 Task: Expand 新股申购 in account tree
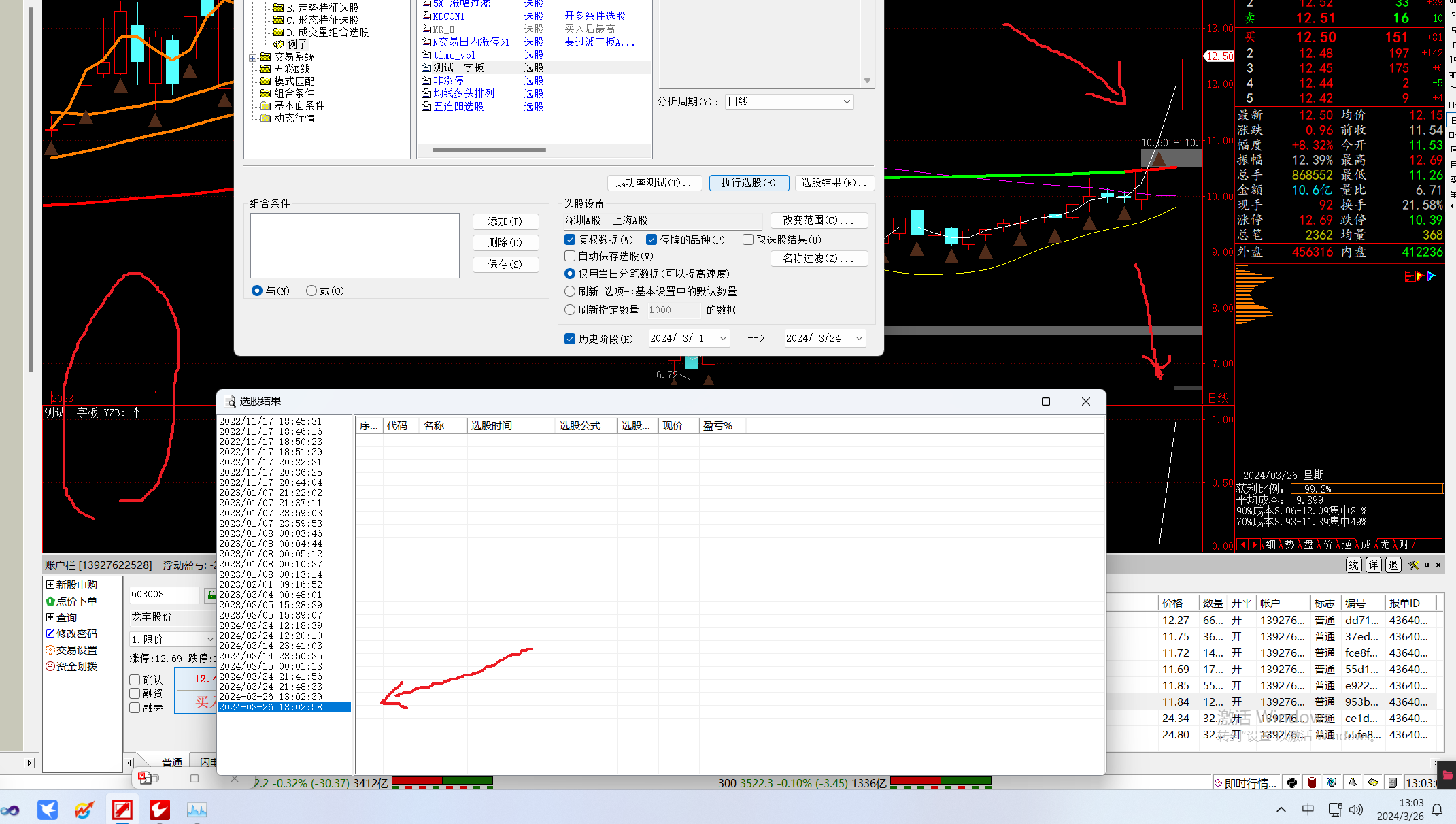(50, 584)
